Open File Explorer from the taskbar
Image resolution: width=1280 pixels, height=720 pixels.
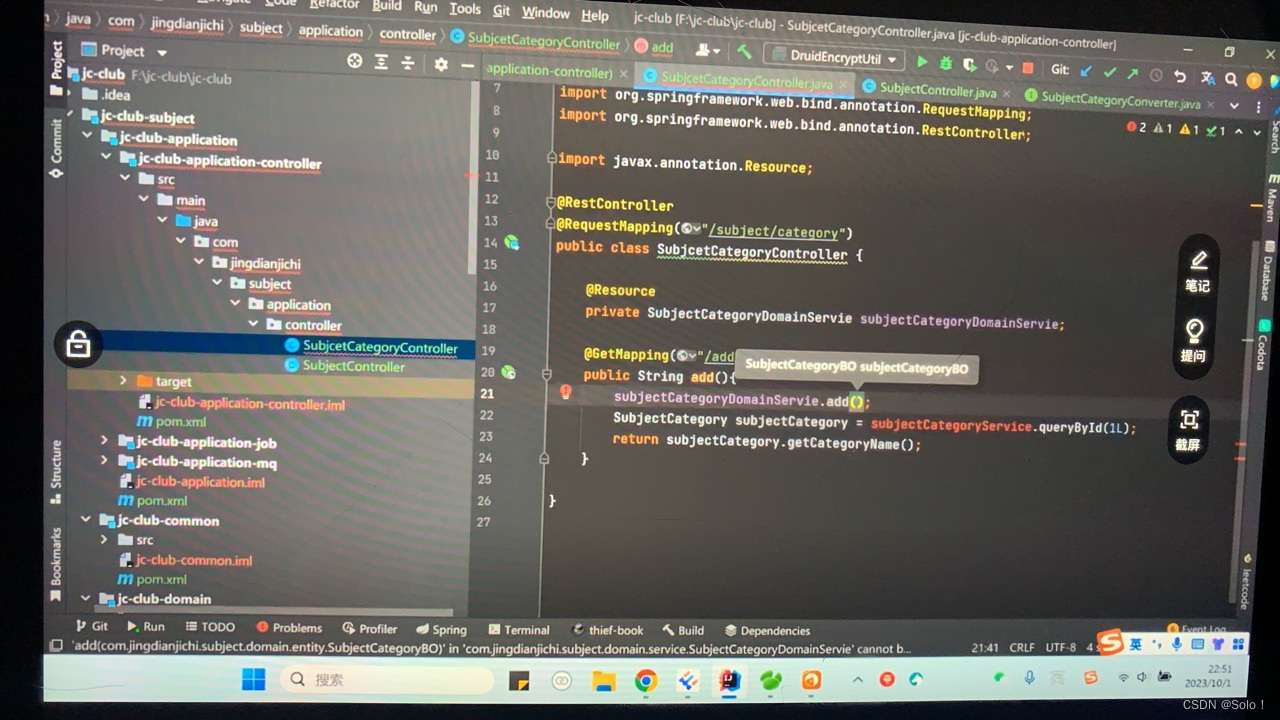[604, 681]
